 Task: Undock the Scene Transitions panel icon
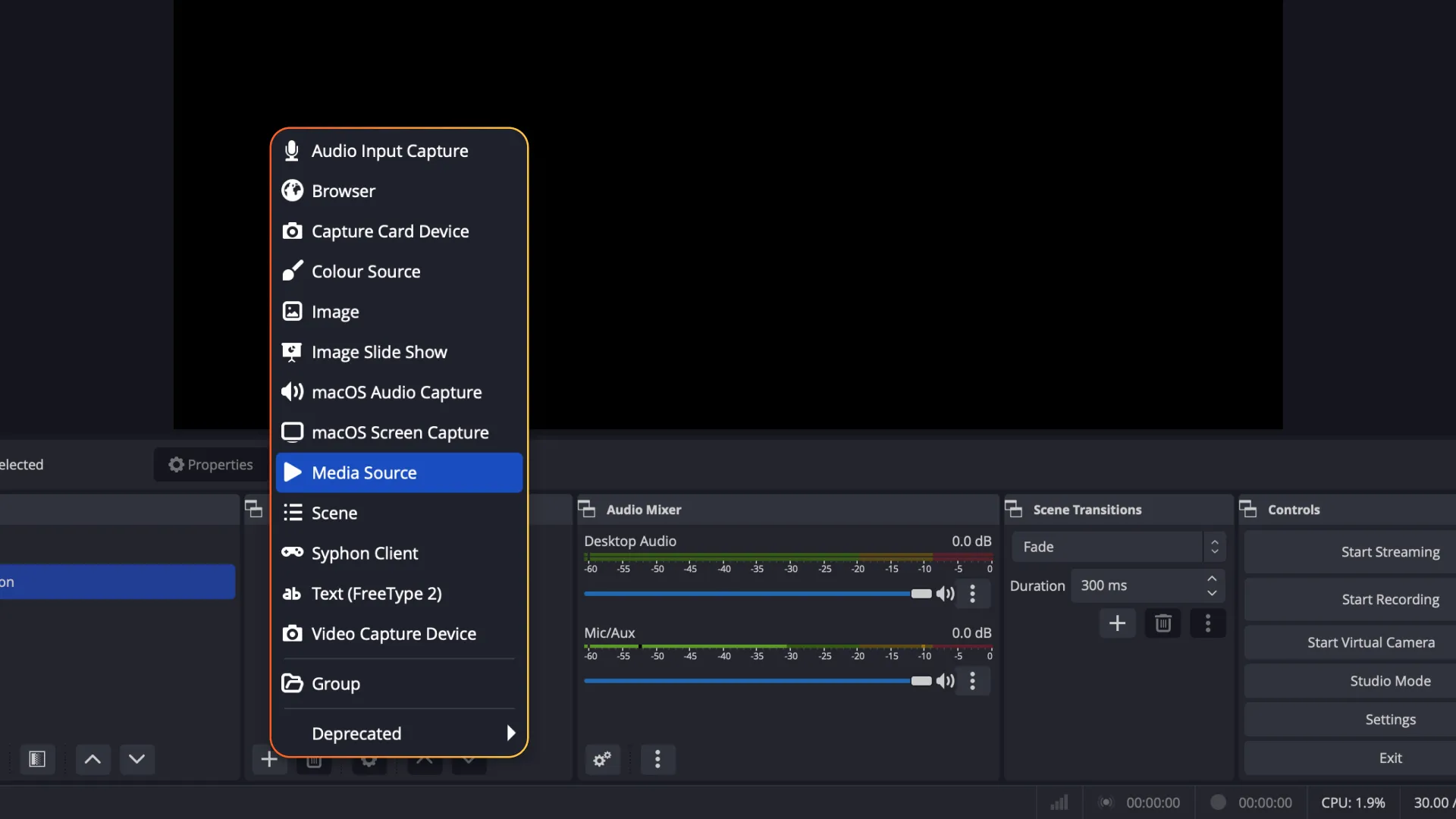pos(1014,509)
